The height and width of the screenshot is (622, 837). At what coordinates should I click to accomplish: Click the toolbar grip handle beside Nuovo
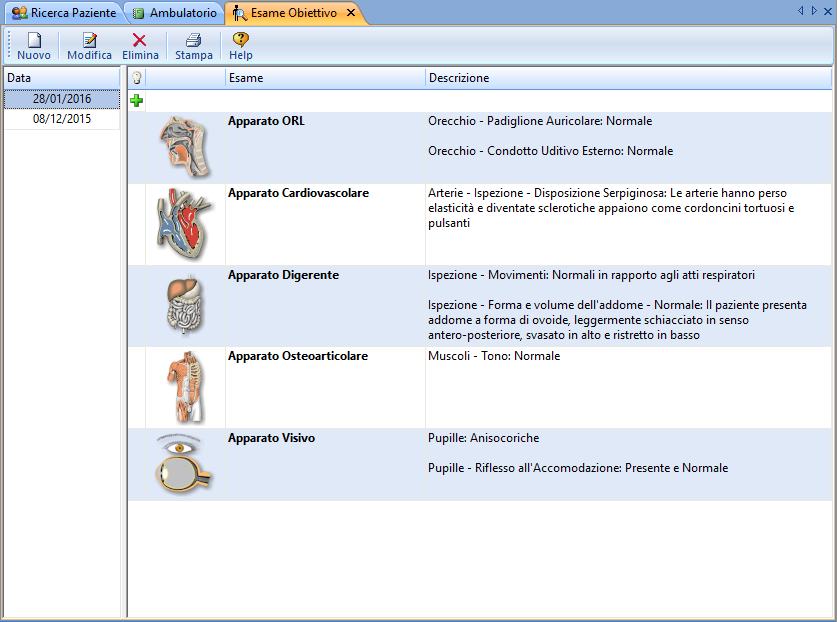coord(9,45)
